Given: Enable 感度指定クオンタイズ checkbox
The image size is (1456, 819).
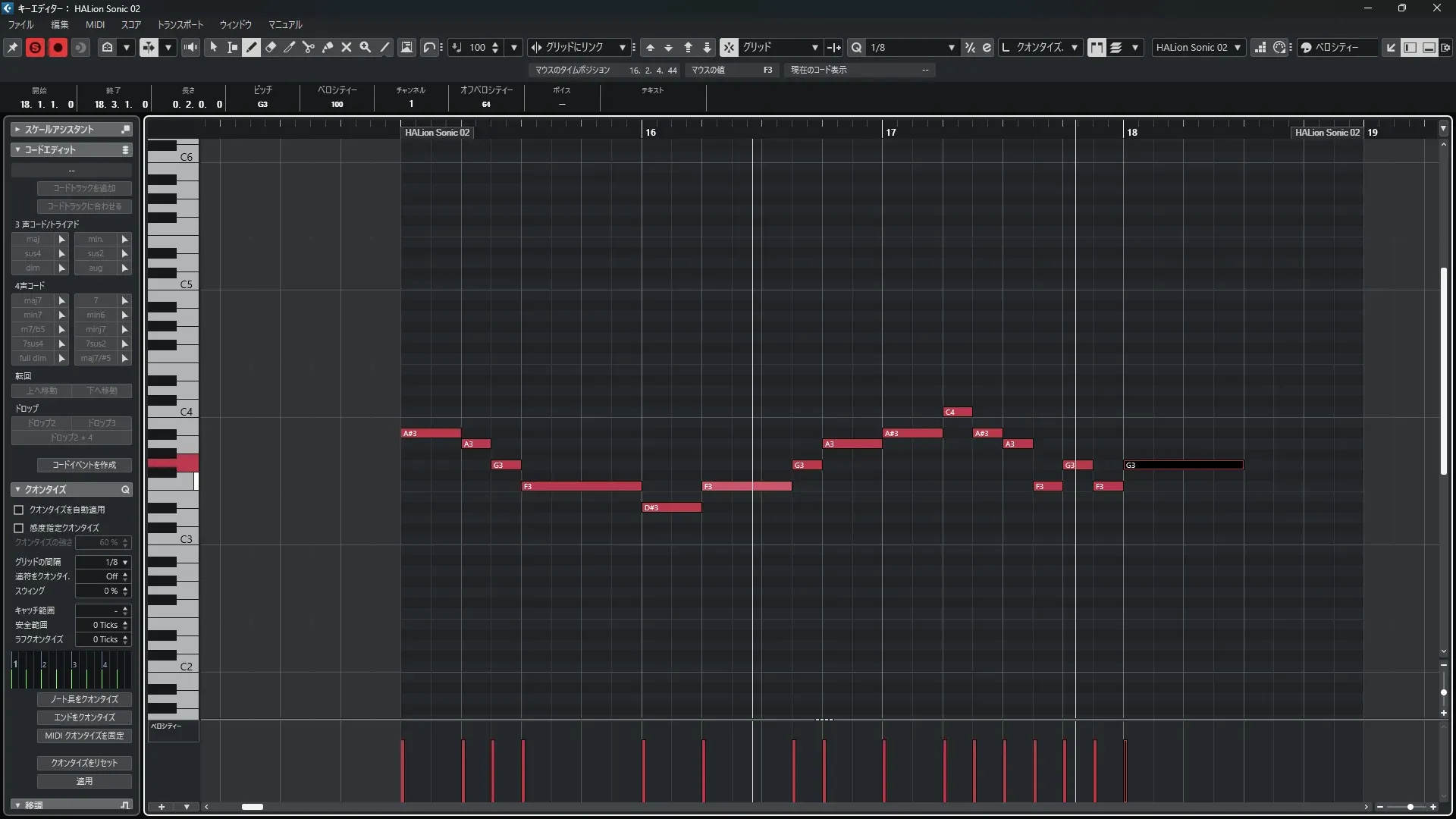Looking at the screenshot, I should point(19,528).
